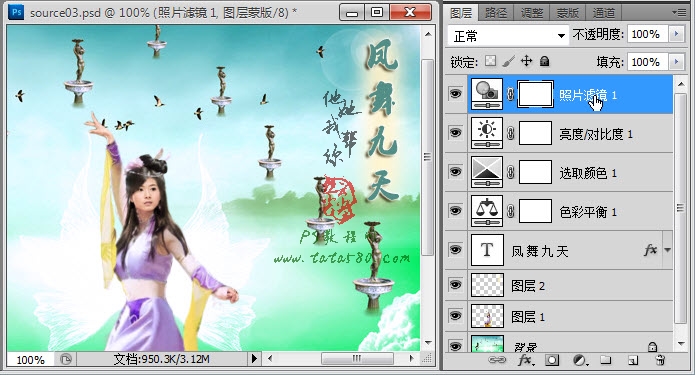Image resolution: width=695 pixels, height=375 pixels.
Task: Select the 背景 layer thumbnail
Action: click(487, 344)
